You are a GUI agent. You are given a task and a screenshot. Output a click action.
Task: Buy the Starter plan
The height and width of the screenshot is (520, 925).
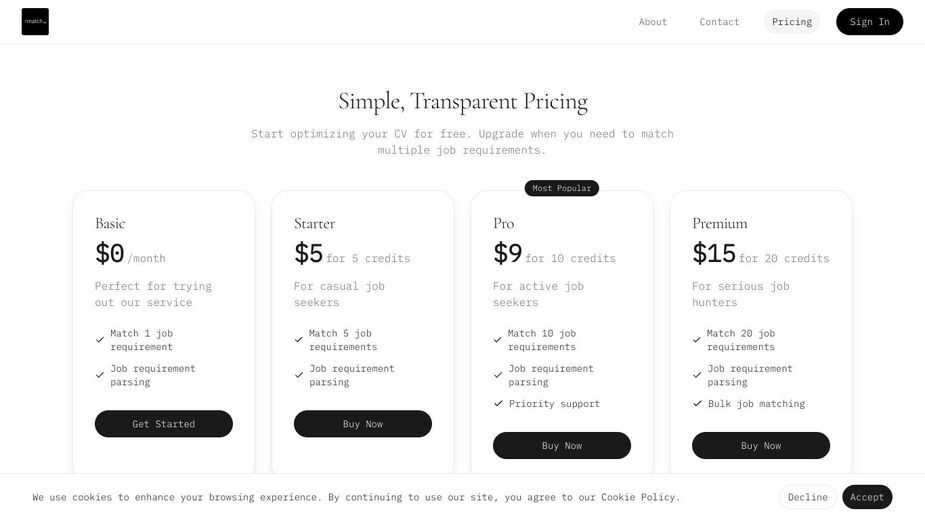click(363, 424)
